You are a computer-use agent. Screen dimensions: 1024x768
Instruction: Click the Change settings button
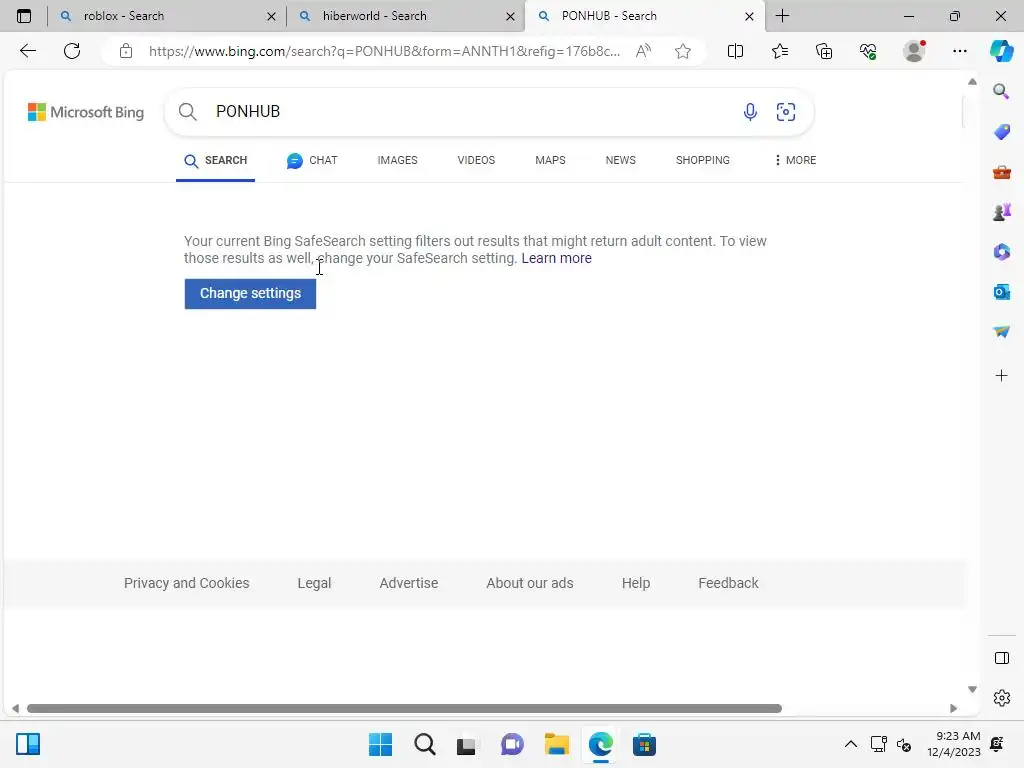pos(250,294)
